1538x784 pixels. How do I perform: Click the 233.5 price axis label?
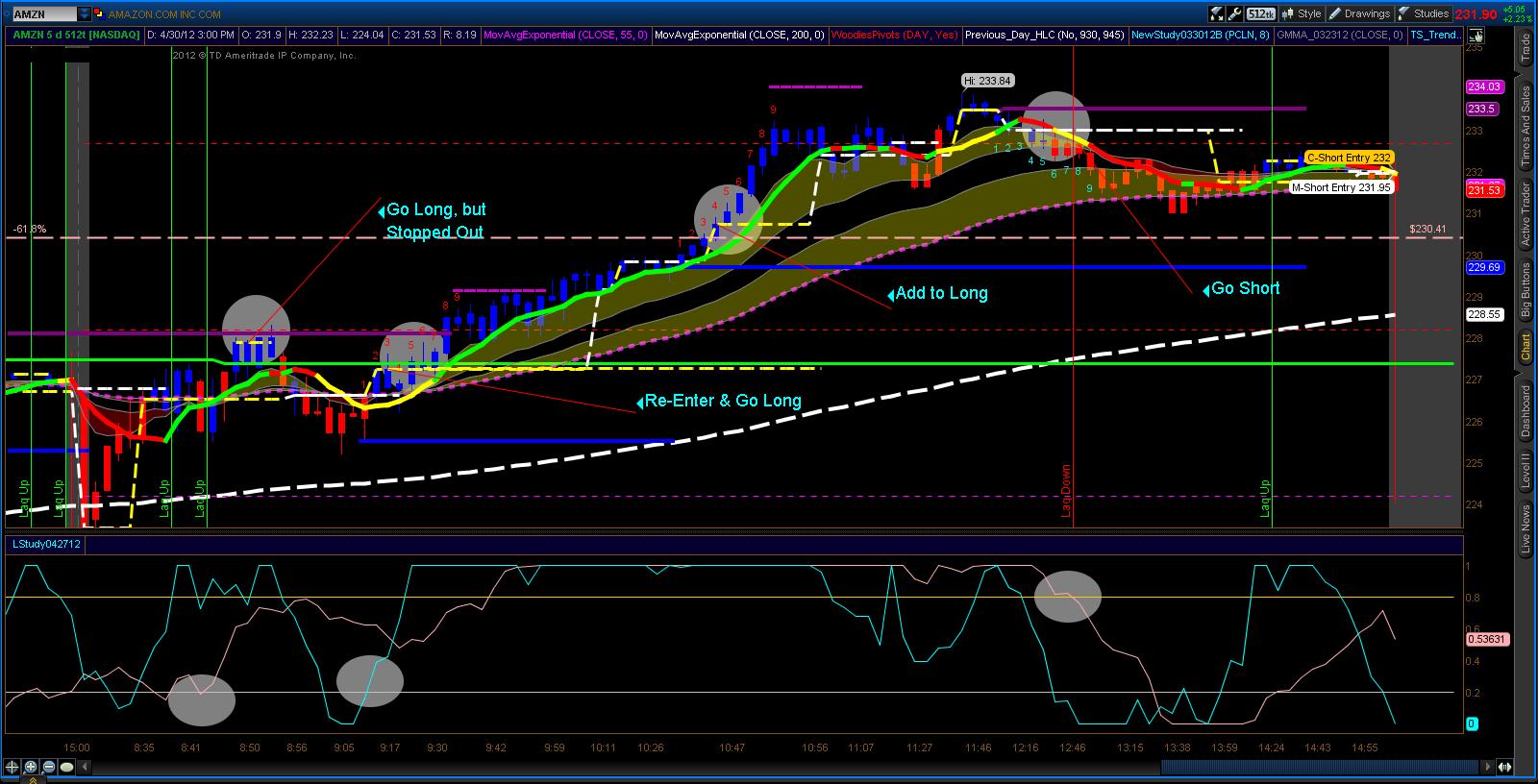pos(1481,109)
